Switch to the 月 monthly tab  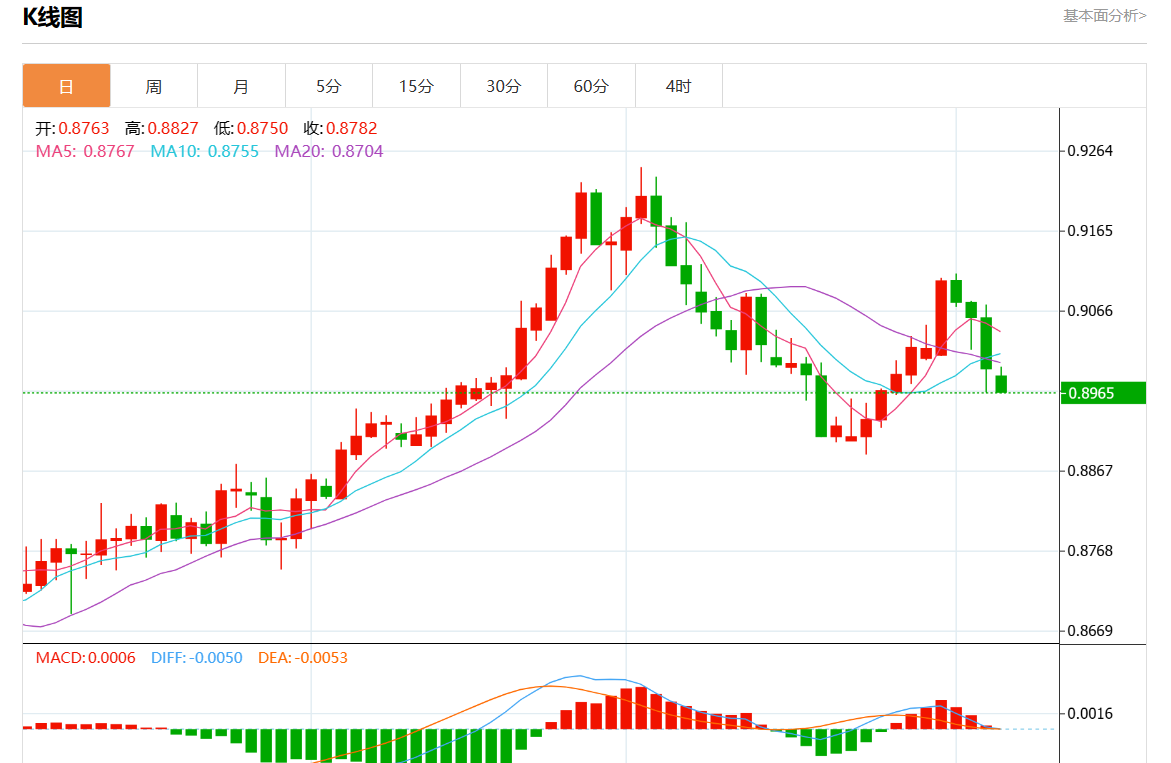click(241, 86)
